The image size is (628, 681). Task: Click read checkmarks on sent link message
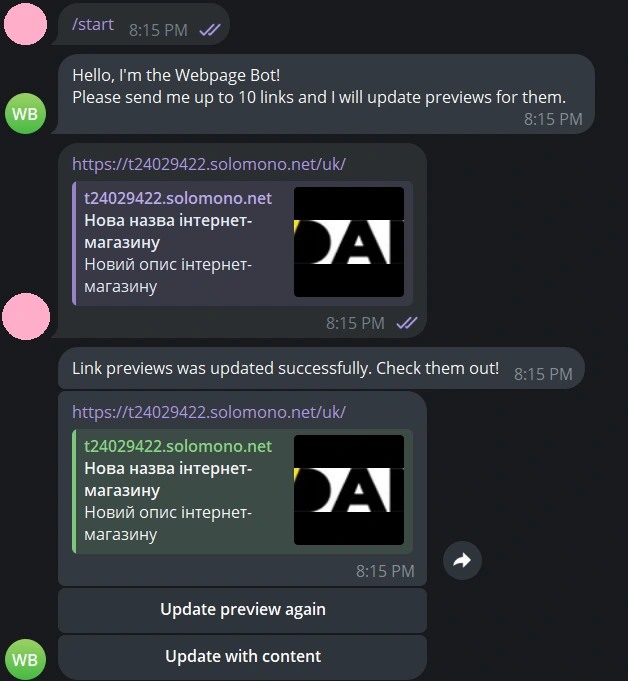[407, 323]
